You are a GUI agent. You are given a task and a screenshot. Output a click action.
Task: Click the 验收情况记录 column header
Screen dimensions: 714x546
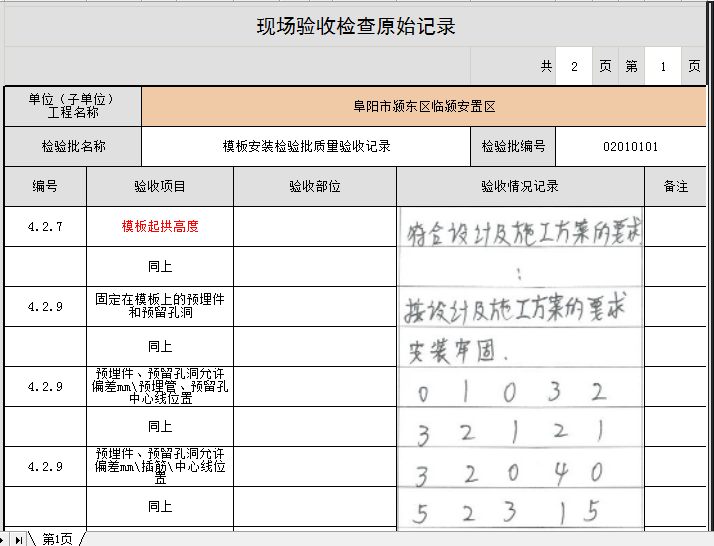click(520, 187)
